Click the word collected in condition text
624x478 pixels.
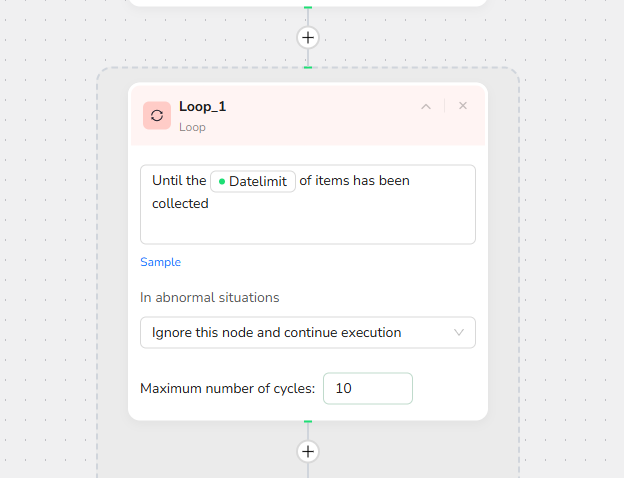[x=180, y=203]
